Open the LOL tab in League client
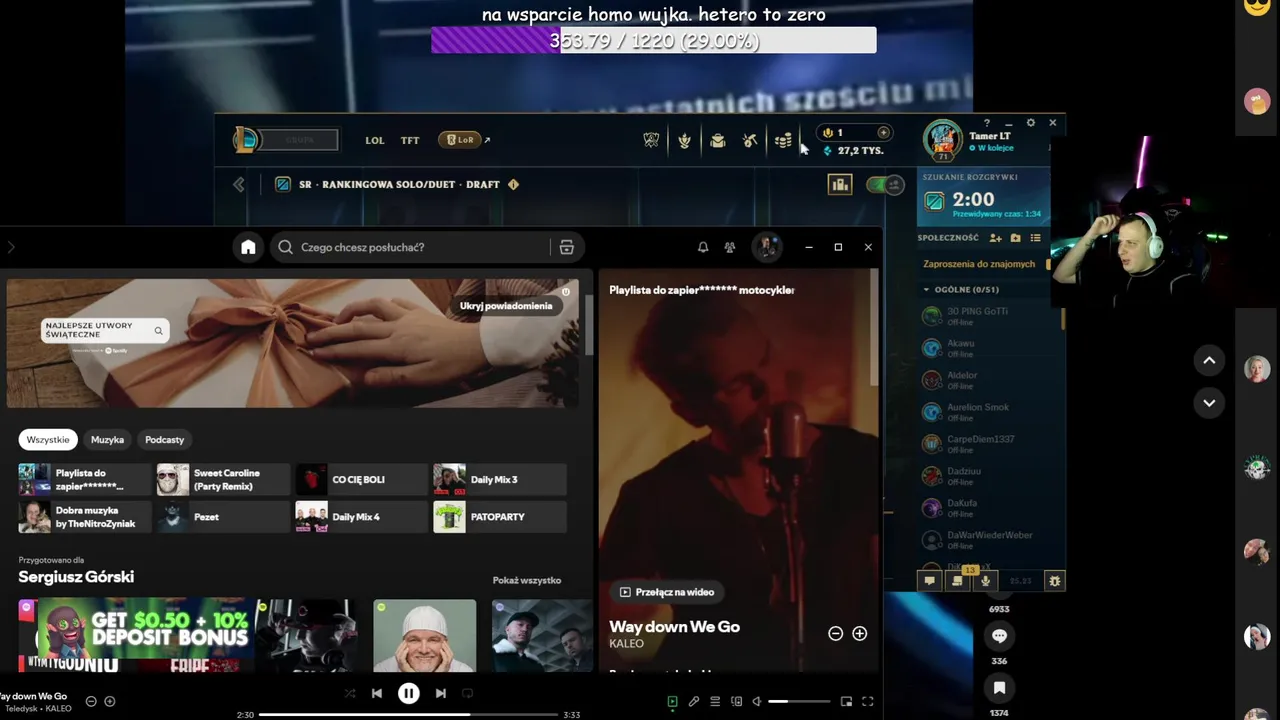 (375, 140)
